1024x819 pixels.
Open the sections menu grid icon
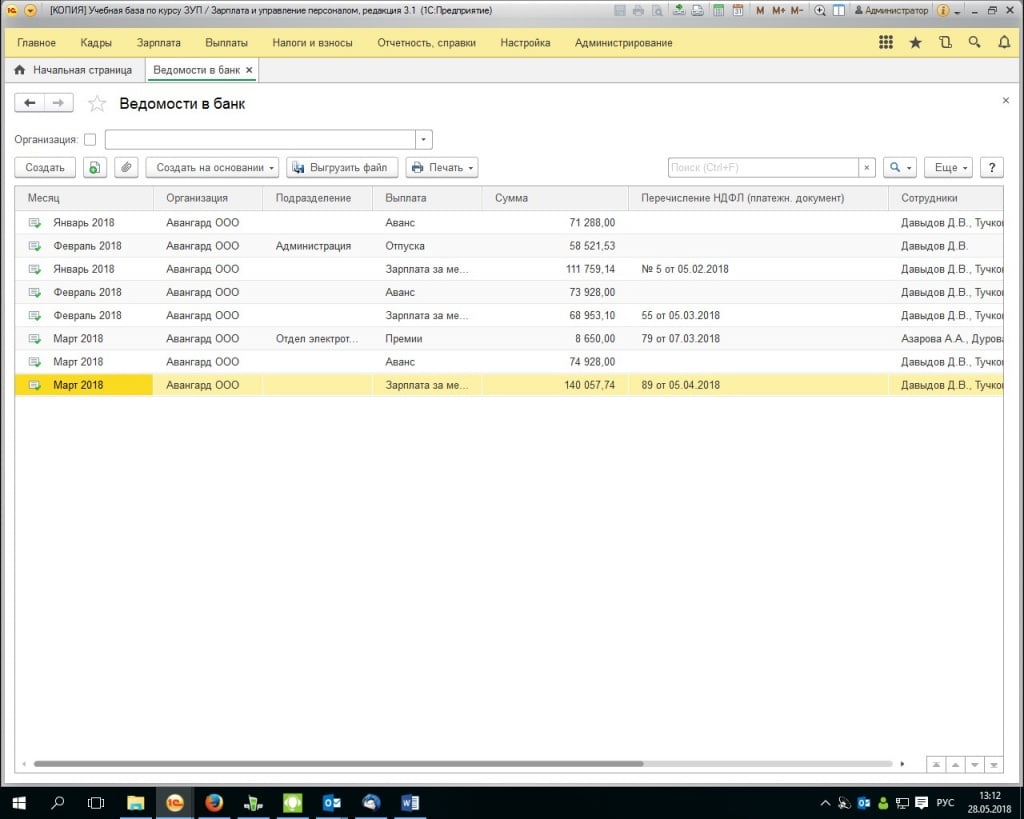(x=885, y=43)
